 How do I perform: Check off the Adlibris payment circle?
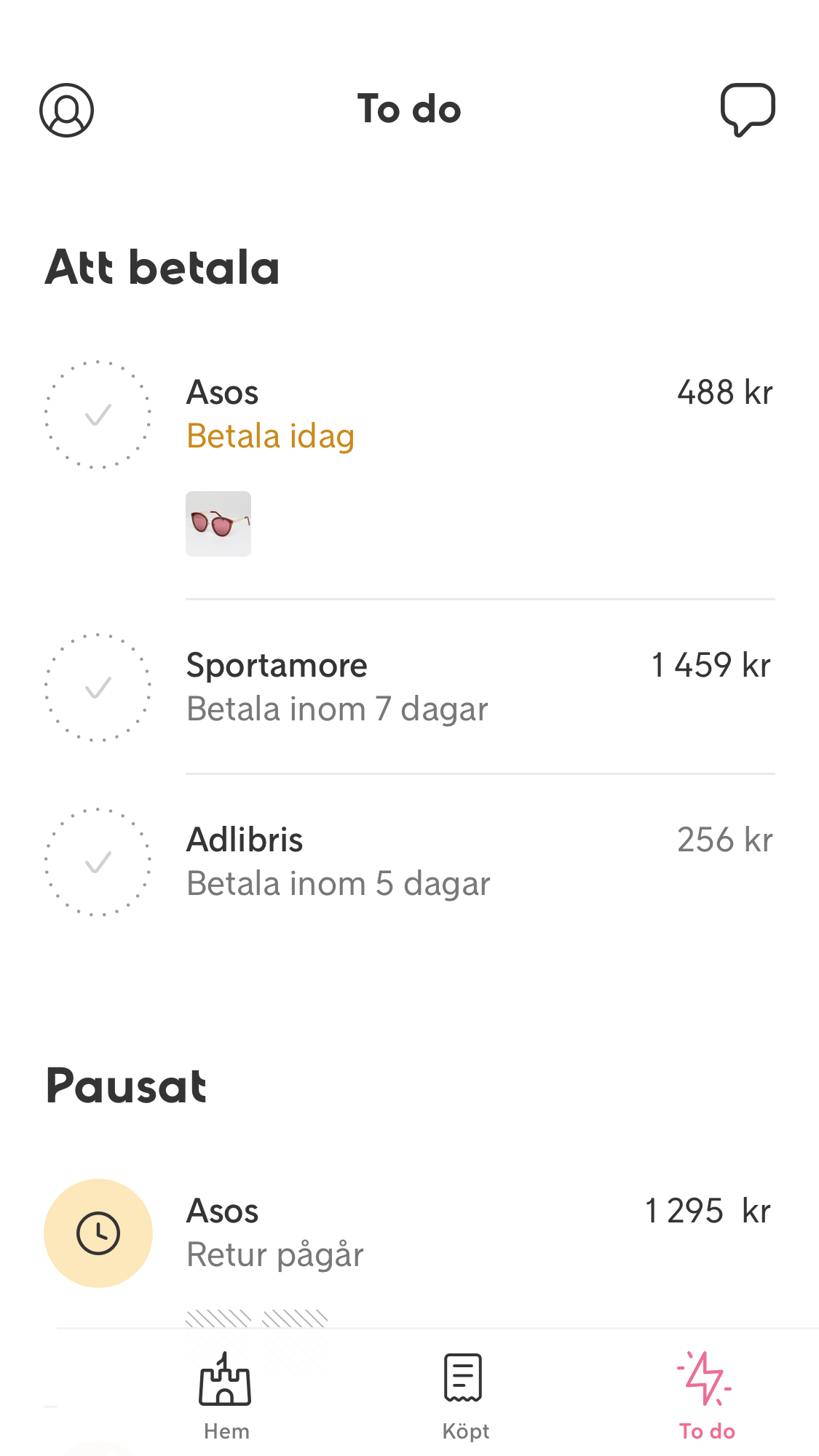pos(98,862)
